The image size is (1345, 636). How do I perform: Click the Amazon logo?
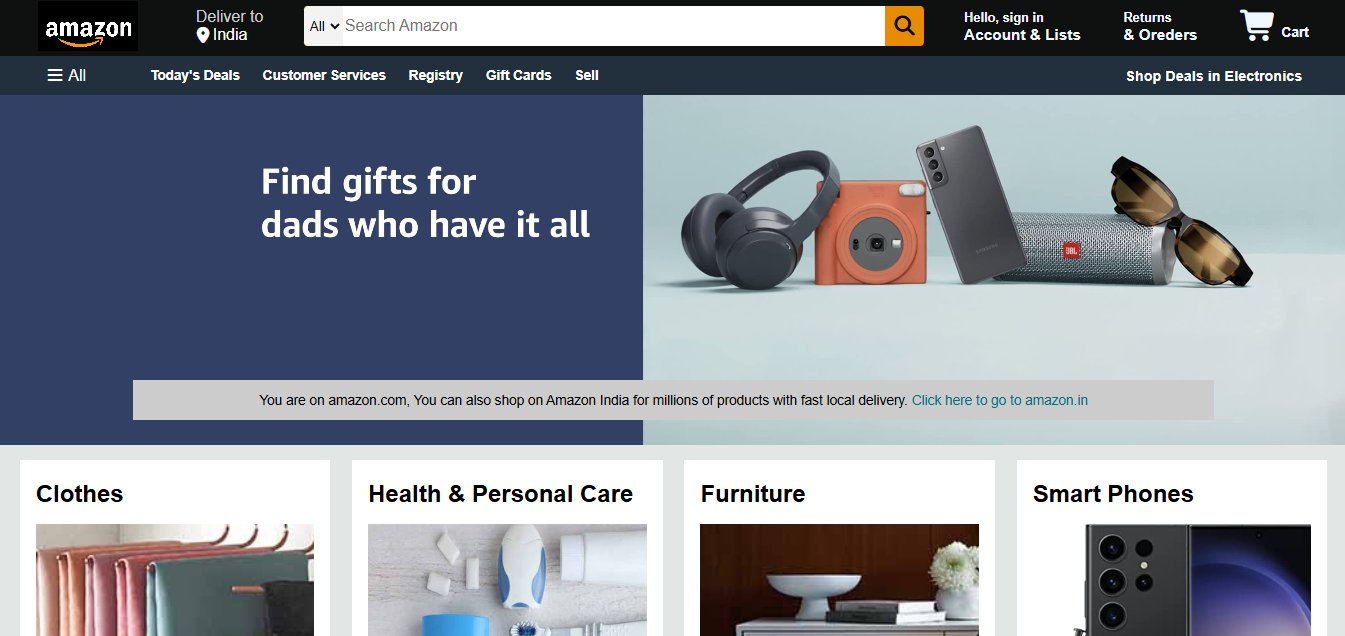(x=88, y=27)
